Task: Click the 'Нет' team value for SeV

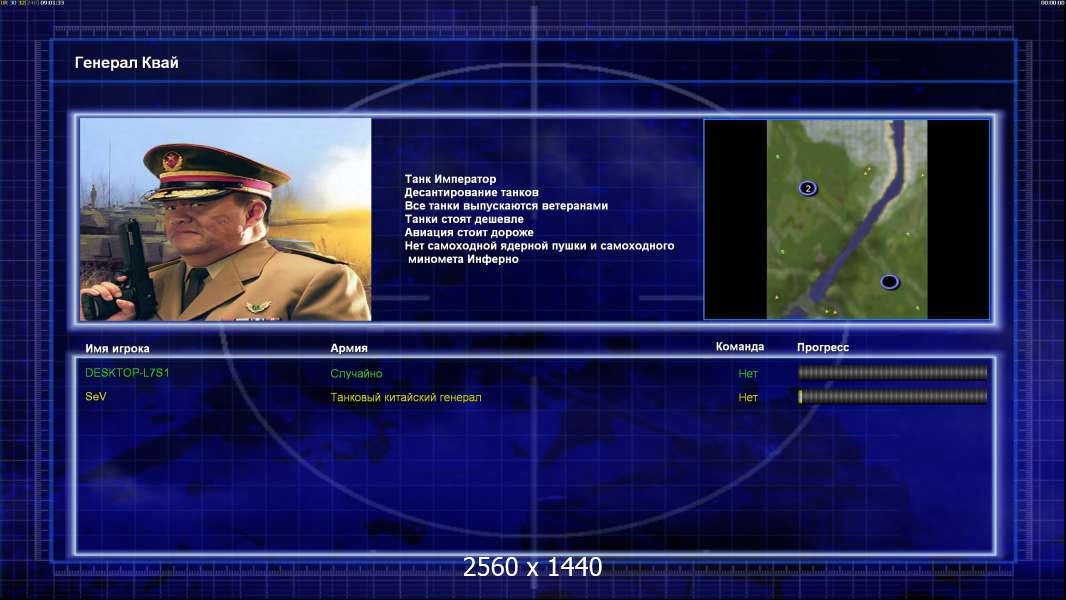Action: 748,398
